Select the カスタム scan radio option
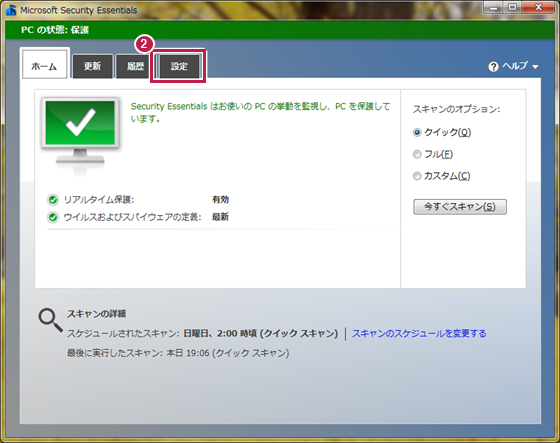560x443 pixels. (x=417, y=176)
